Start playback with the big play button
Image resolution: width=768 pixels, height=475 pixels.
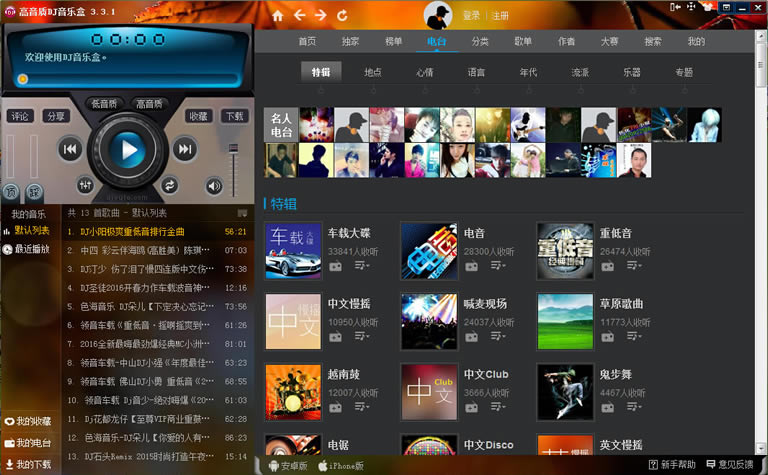pos(128,150)
